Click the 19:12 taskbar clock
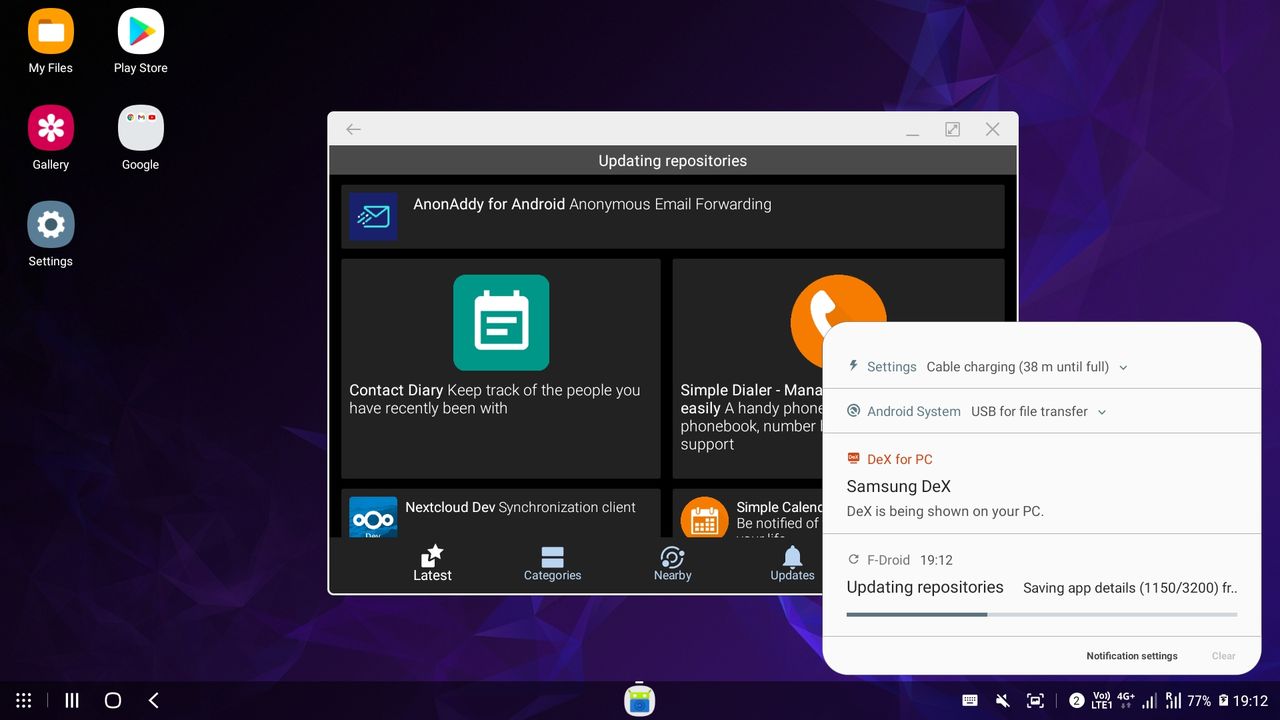This screenshot has width=1280, height=720. coord(1251,701)
